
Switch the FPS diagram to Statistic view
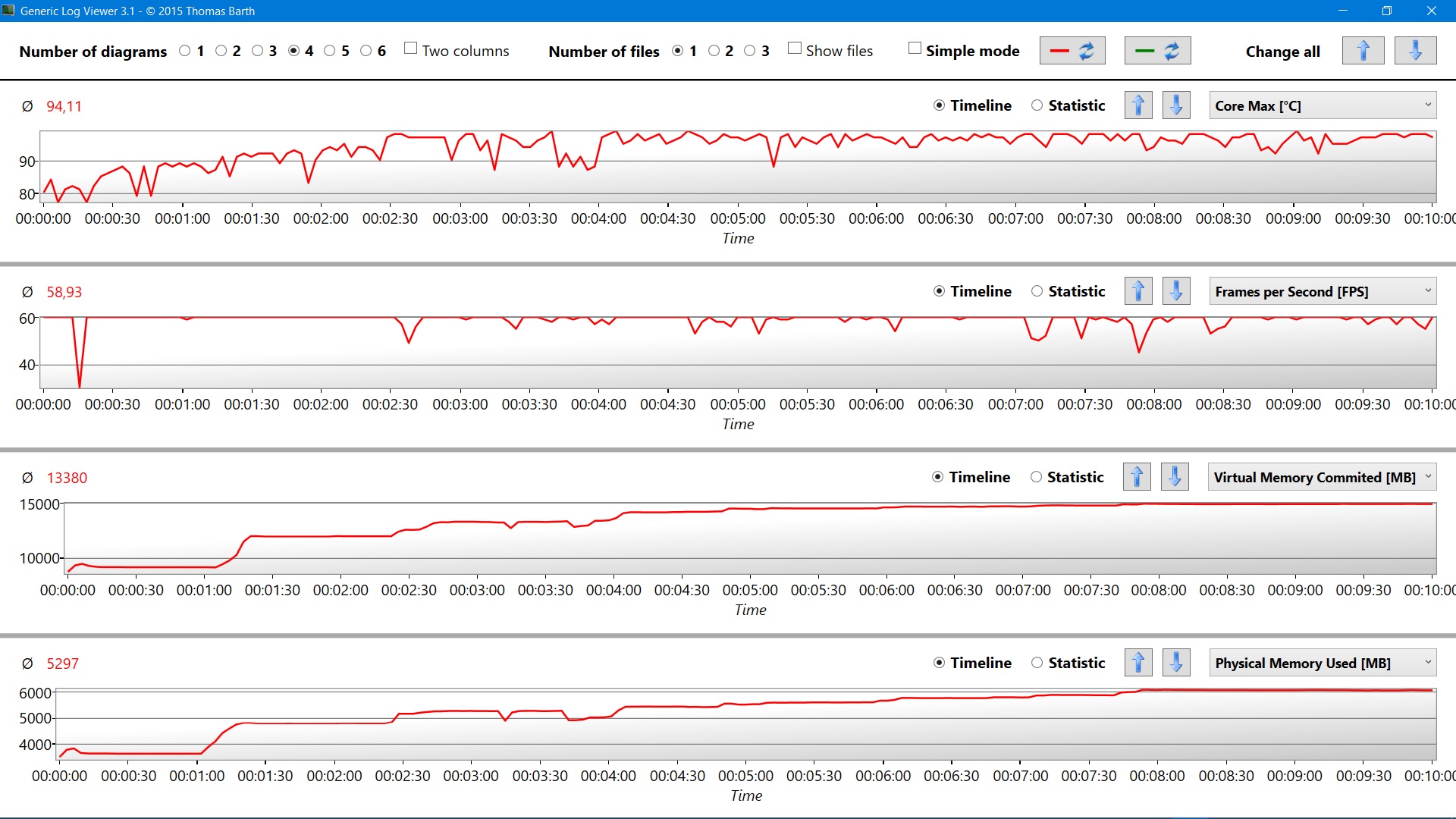pos(1037,291)
